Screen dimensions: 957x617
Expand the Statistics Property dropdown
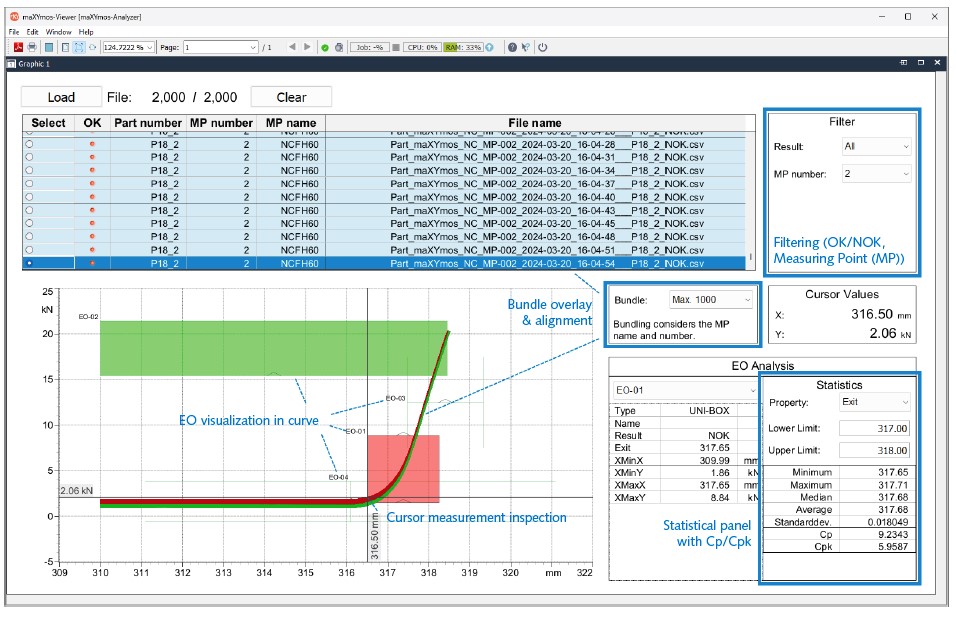pyautogui.click(x=875, y=402)
